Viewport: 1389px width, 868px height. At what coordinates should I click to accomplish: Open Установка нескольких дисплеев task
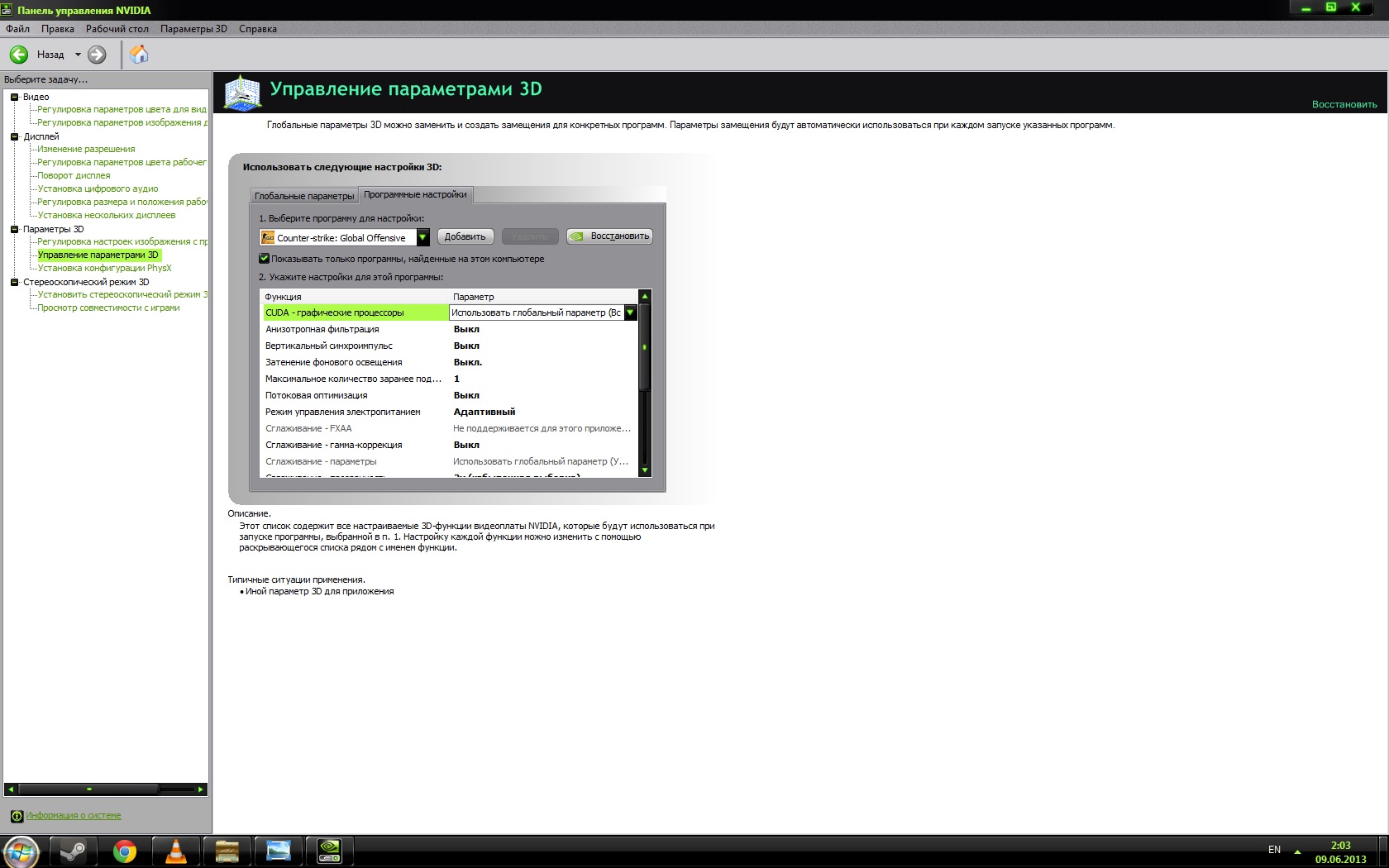coord(107,215)
